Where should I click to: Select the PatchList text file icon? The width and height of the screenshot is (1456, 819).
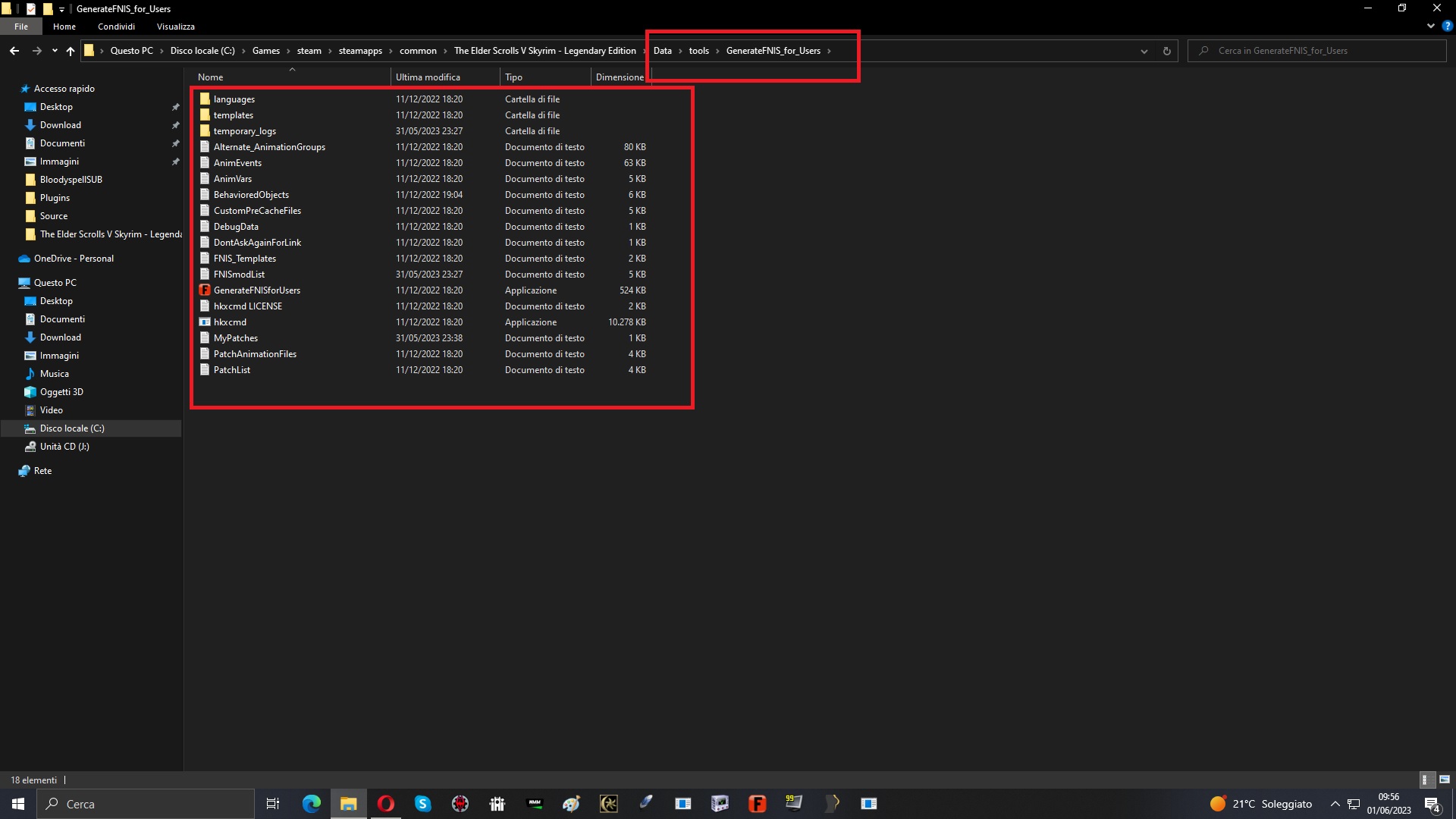coord(205,370)
